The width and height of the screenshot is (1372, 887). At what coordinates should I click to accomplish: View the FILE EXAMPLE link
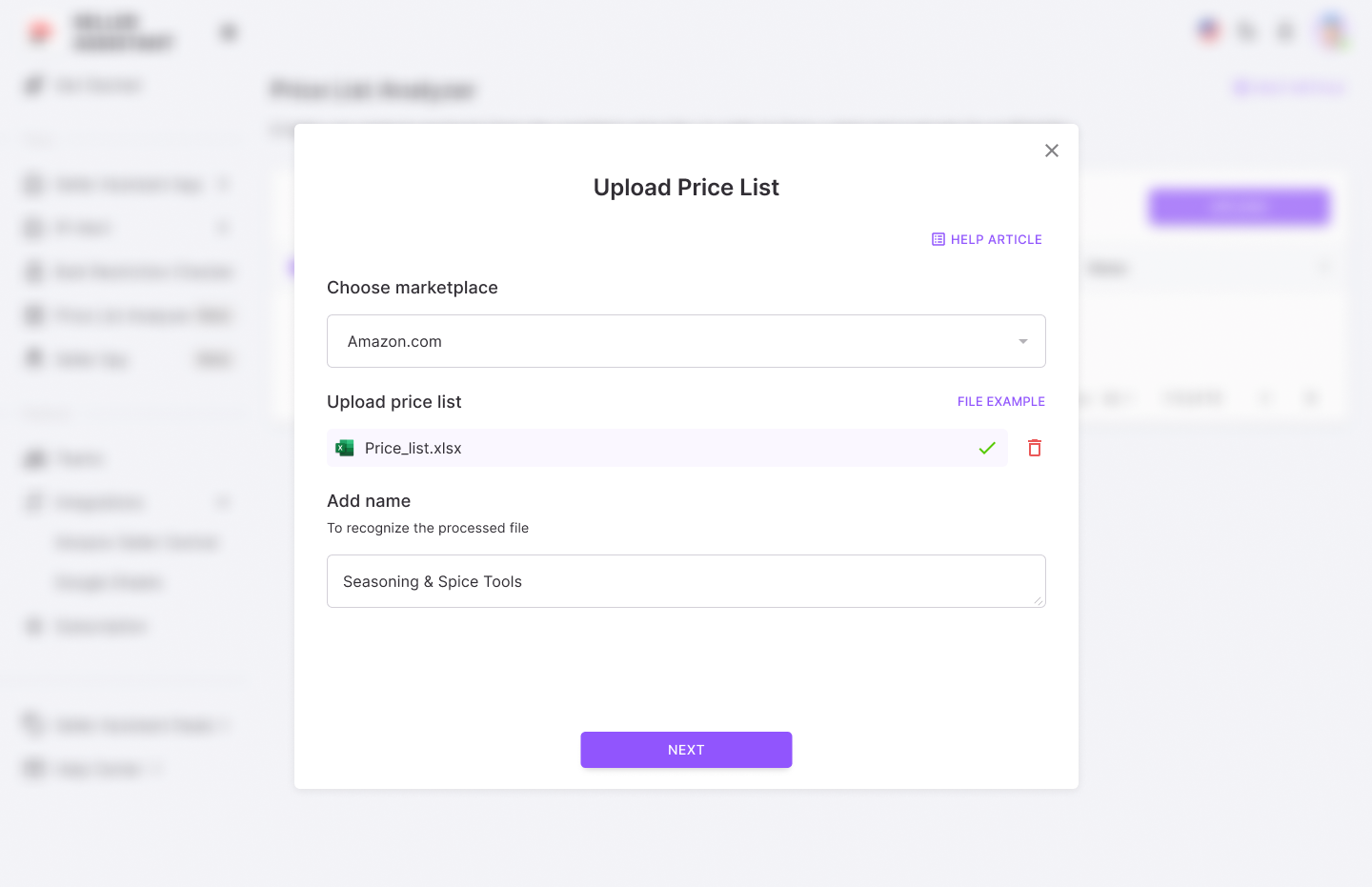1000,401
